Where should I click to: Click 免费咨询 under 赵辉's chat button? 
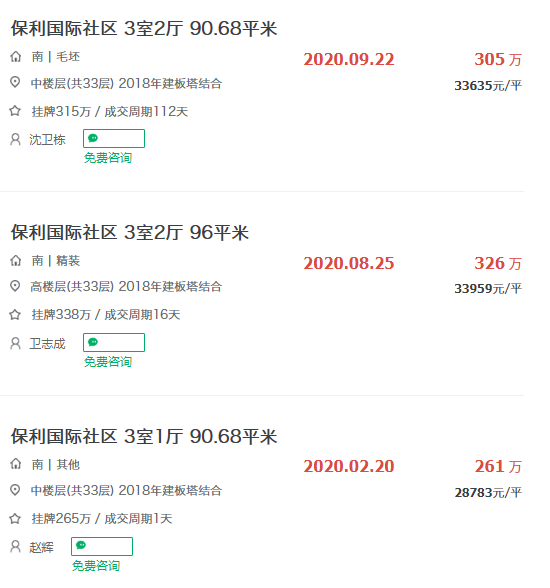click(96, 566)
